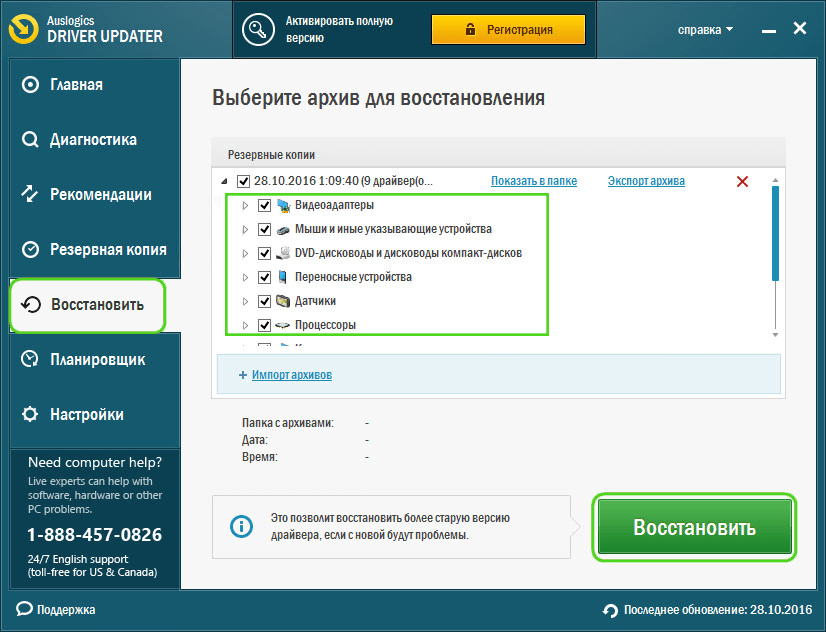Expand the Переносные устройства node
Viewport: 826px width, 632px height.
[245, 277]
